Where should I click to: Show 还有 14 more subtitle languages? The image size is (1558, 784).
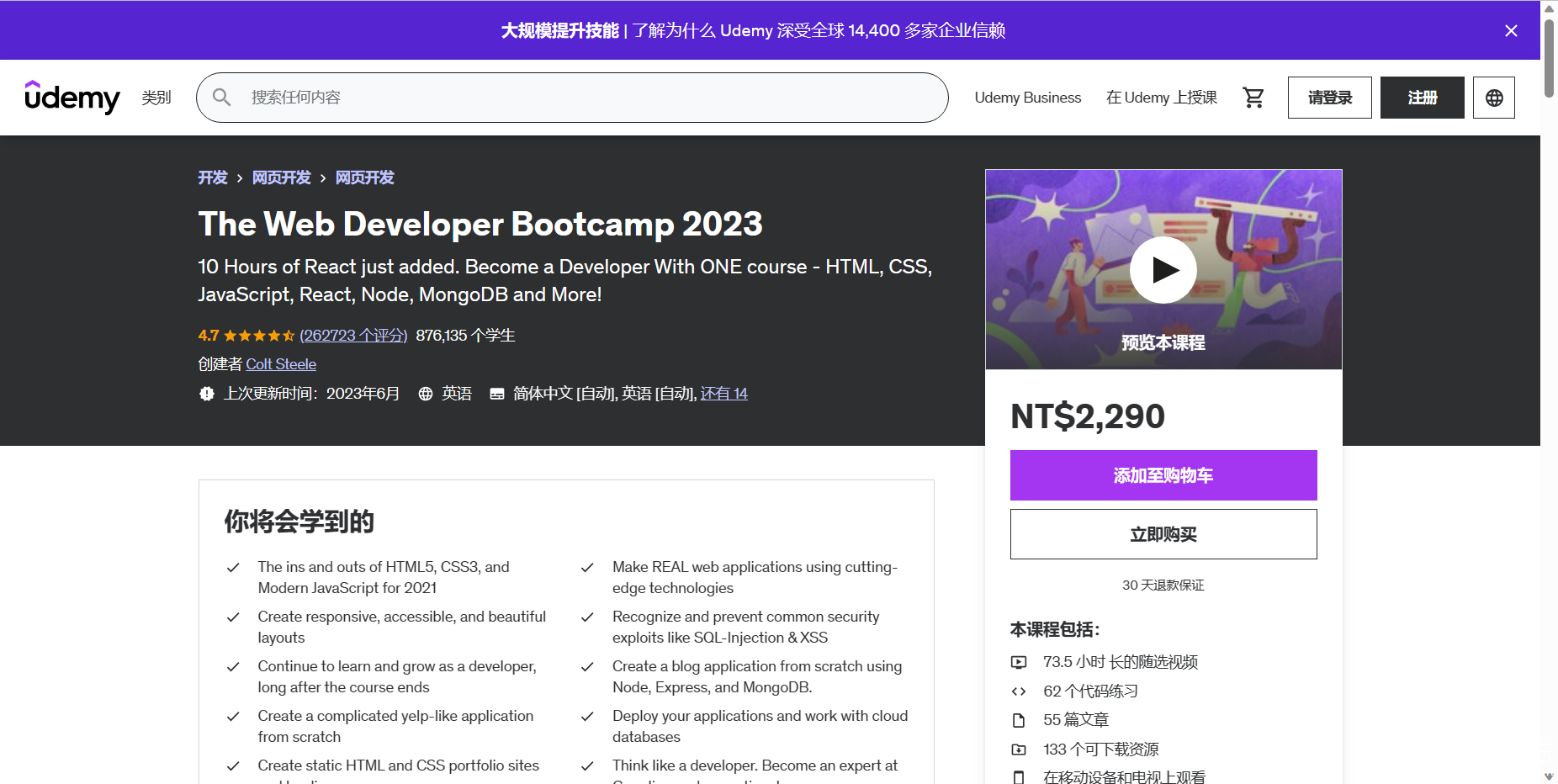pyautogui.click(x=724, y=394)
